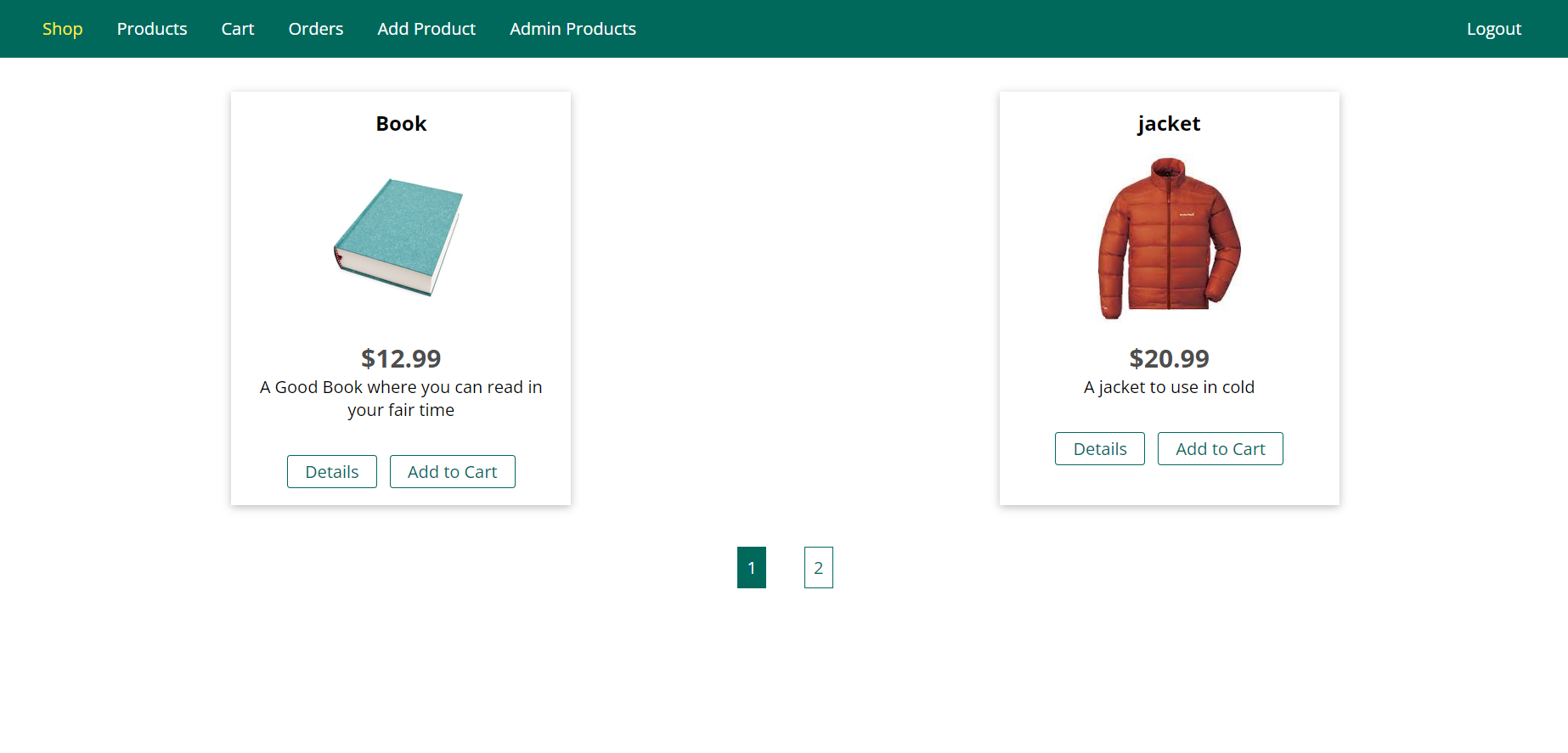View the Orders page

coord(316,29)
